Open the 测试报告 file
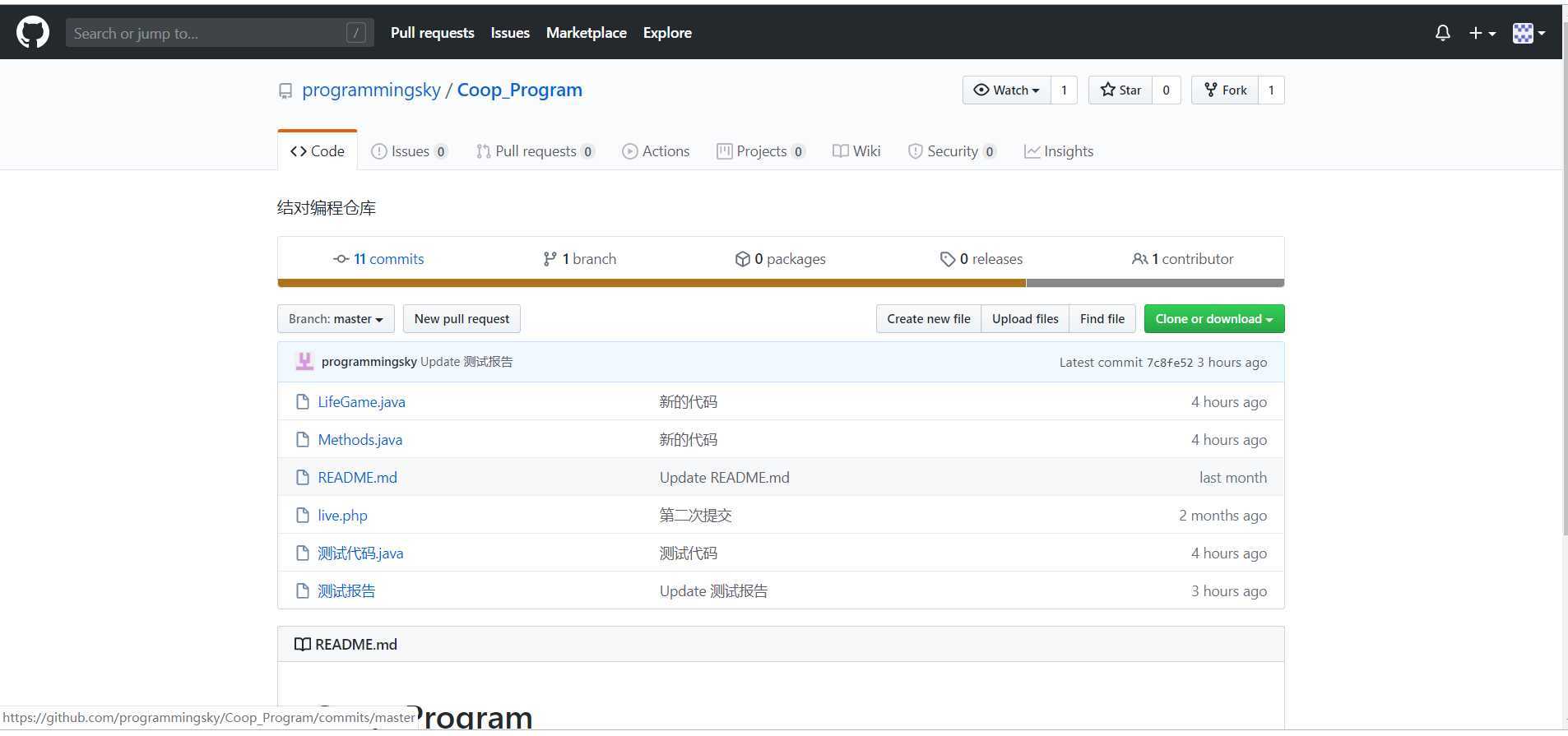 click(x=346, y=591)
